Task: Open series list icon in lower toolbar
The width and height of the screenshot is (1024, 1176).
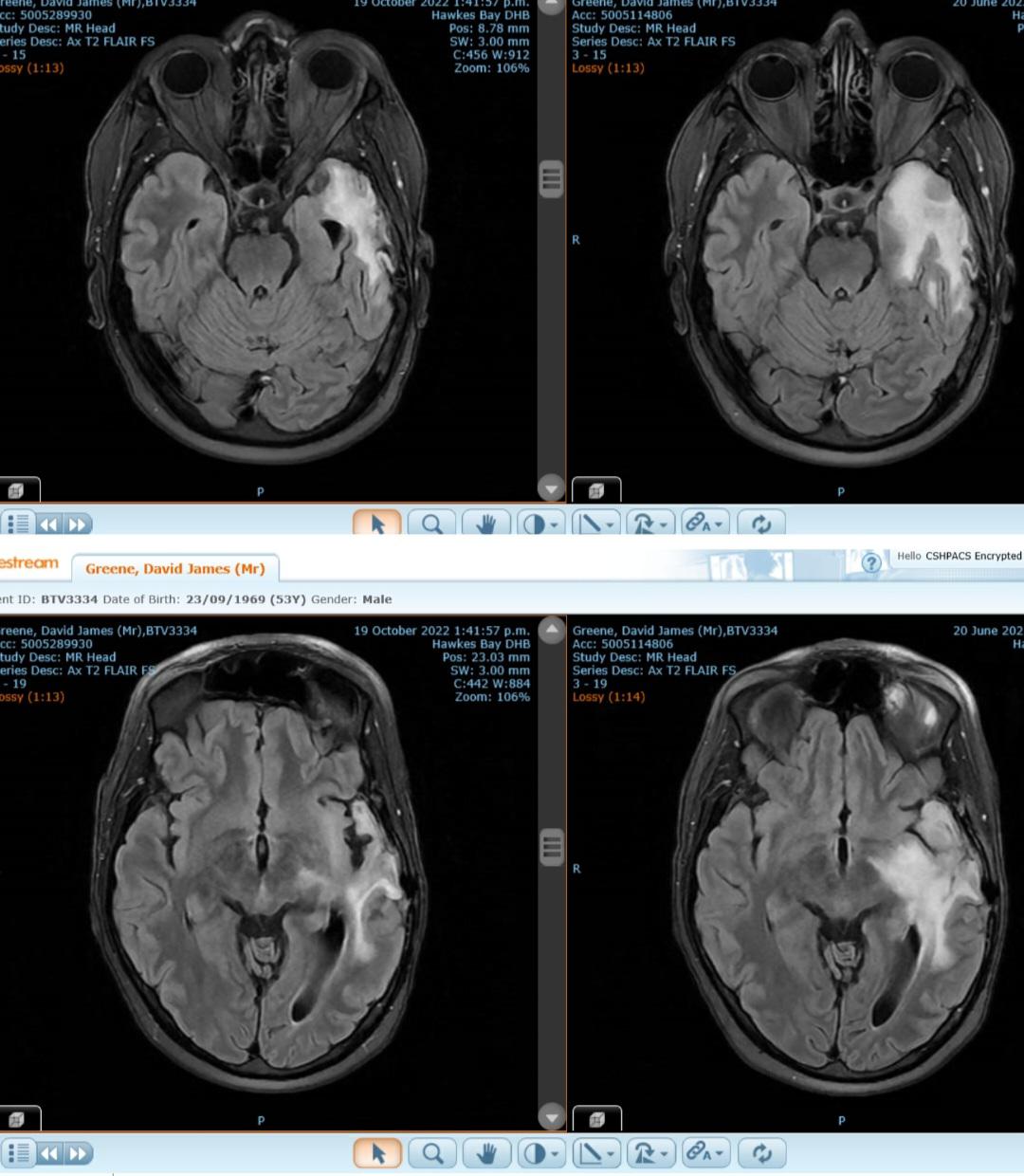Action: [x=18, y=1153]
